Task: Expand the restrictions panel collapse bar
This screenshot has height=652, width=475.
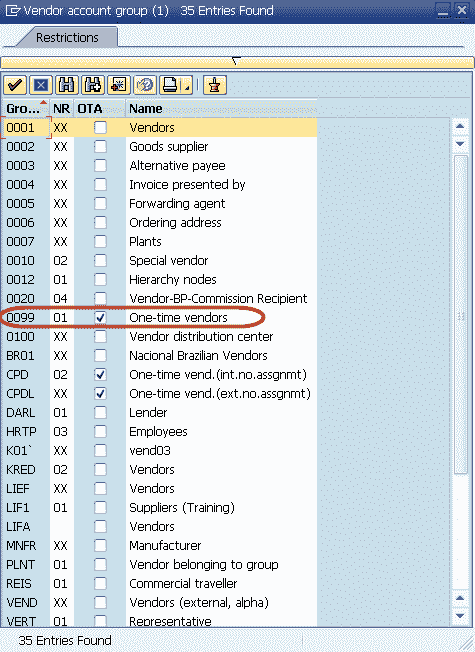Action: [x=237, y=62]
